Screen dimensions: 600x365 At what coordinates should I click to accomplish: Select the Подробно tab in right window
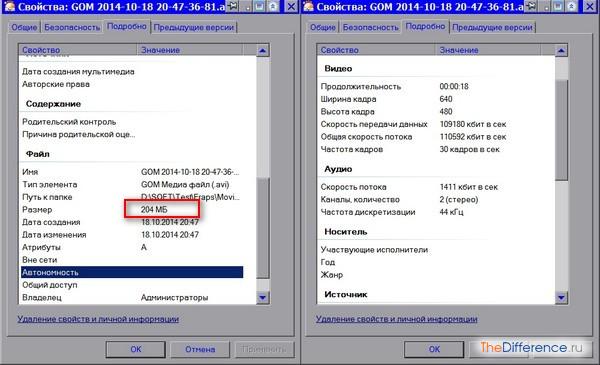pyautogui.click(x=425, y=26)
